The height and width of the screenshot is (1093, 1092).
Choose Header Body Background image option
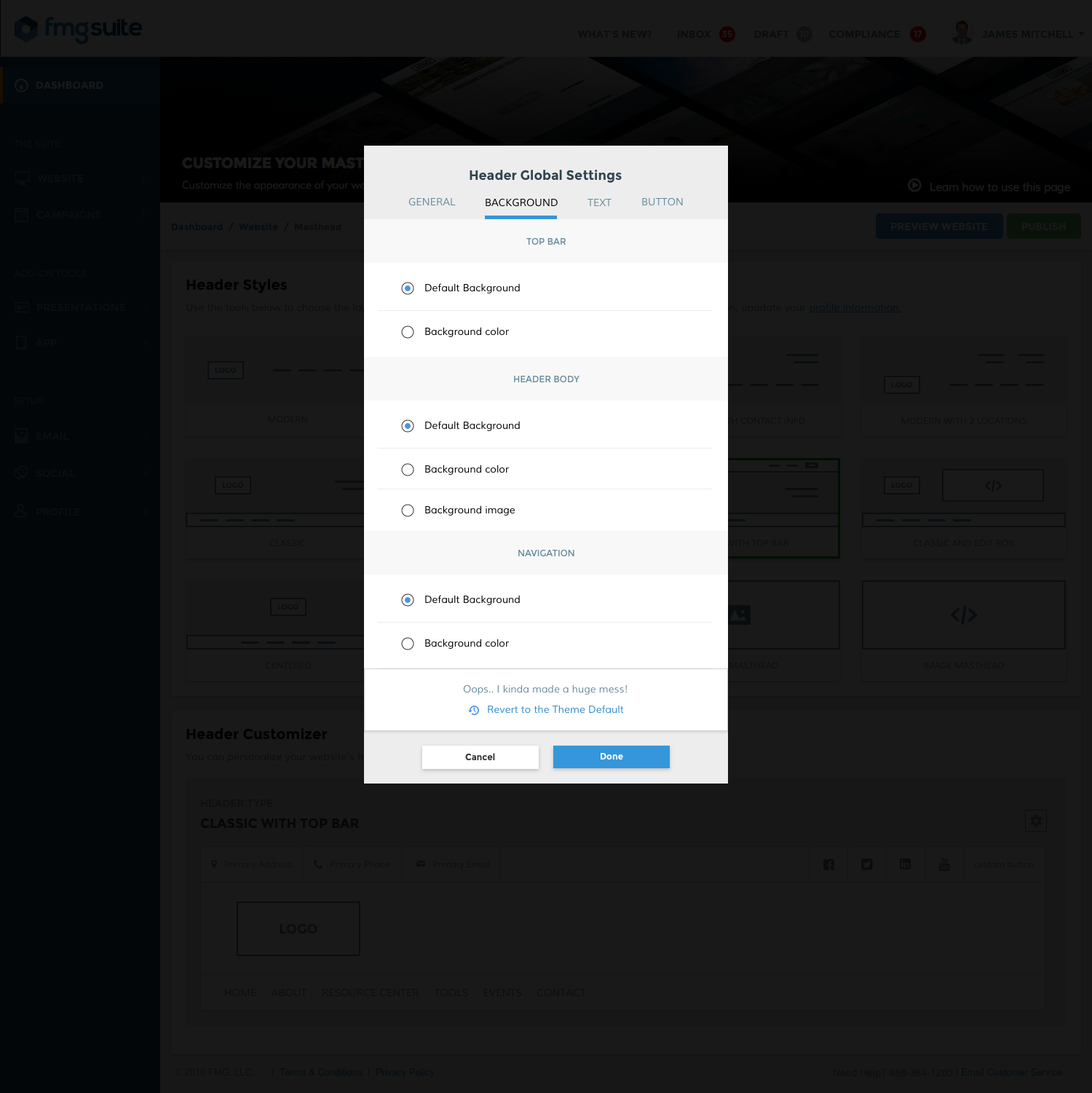pos(408,510)
